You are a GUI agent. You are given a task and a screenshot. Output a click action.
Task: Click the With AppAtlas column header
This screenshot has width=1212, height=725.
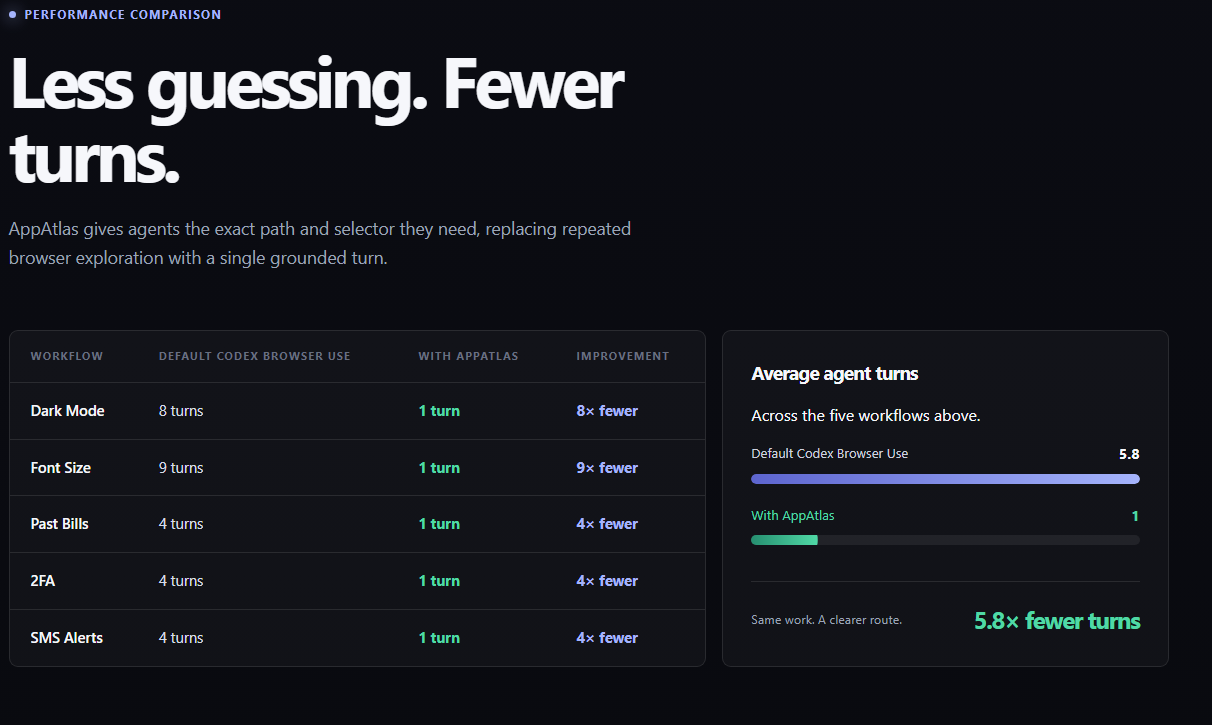pos(469,356)
